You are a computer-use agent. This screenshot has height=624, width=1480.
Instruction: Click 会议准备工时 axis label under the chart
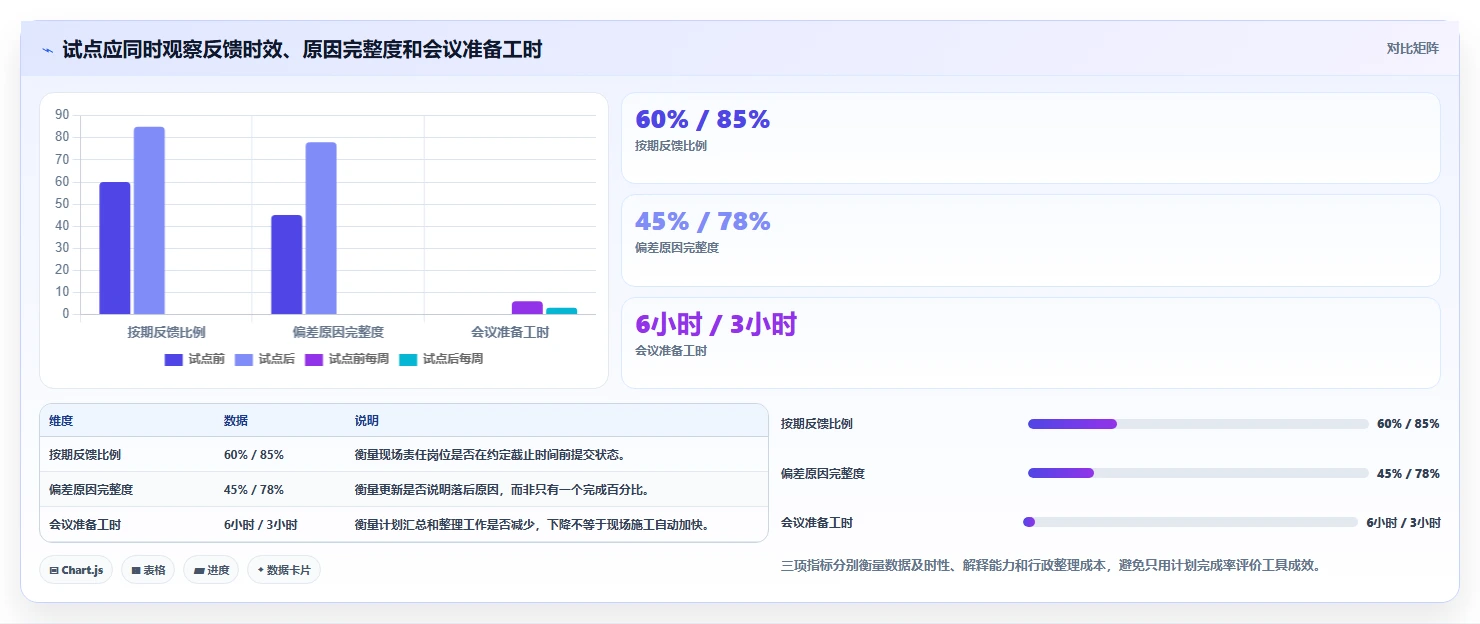pos(510,332)
